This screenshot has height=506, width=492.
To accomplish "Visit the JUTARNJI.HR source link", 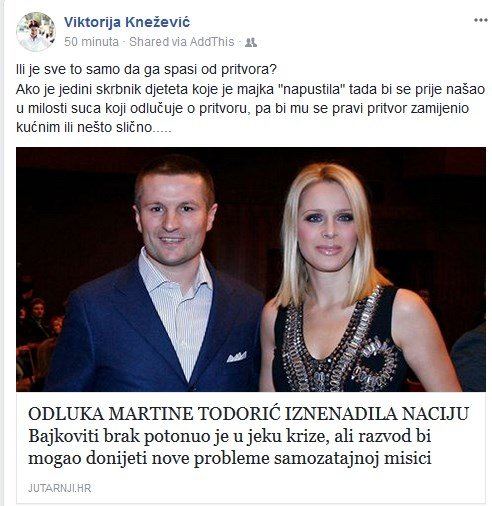I will [60, 488].
